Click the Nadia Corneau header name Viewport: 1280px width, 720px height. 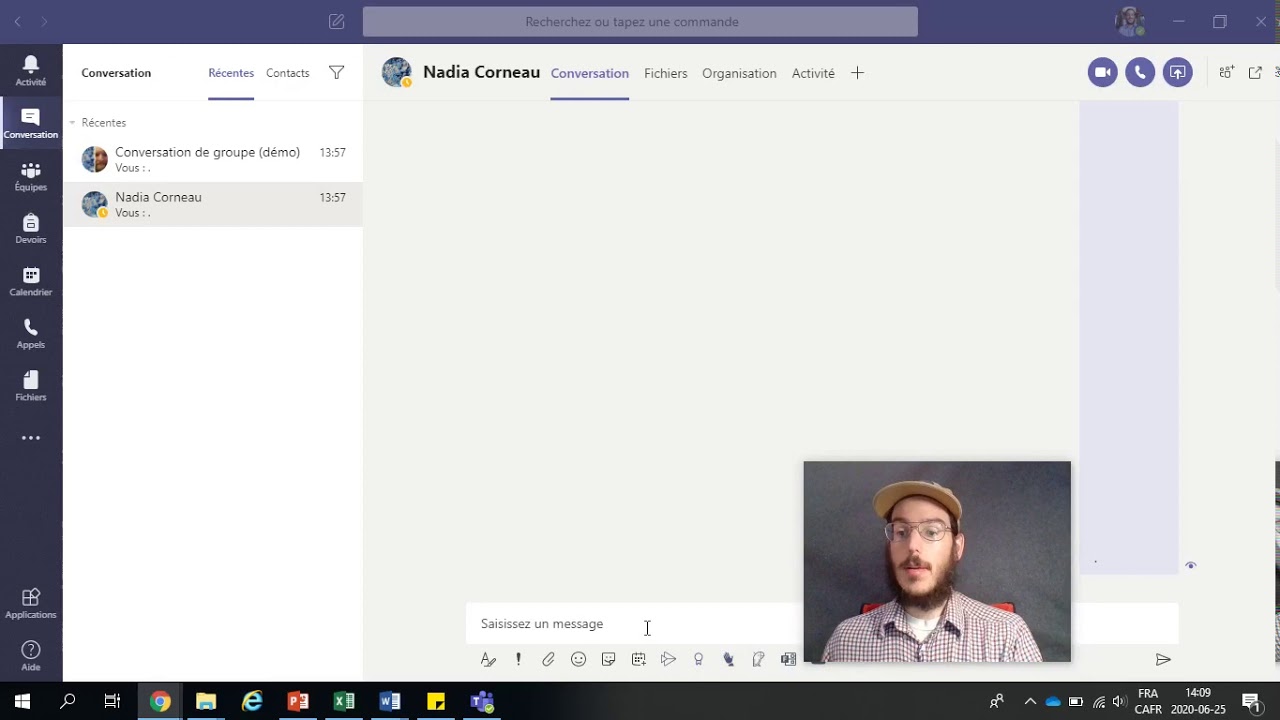pos(481,72)
